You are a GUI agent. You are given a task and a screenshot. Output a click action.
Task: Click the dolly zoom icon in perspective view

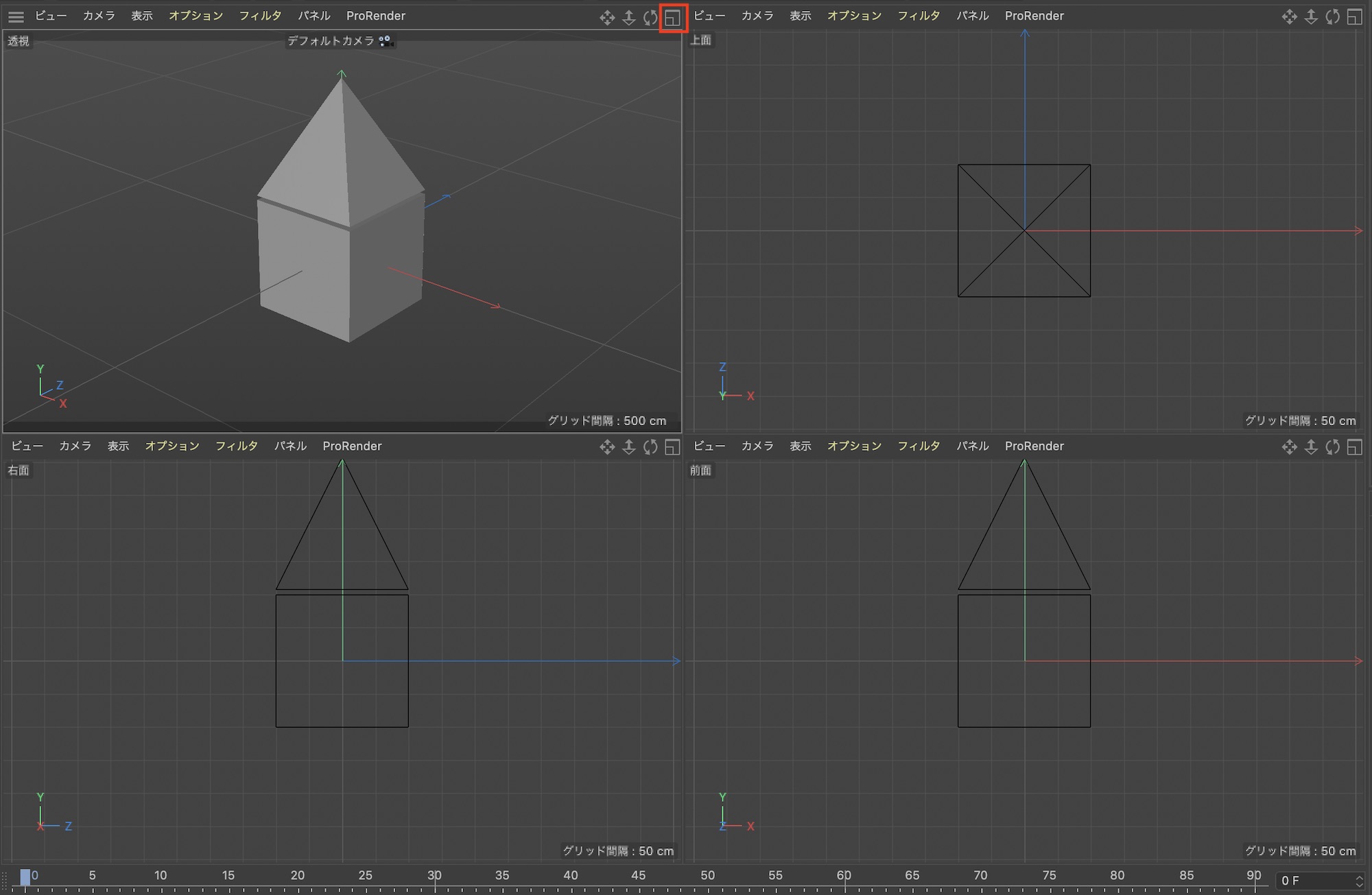pyautogui.click(x=628, y=17)
